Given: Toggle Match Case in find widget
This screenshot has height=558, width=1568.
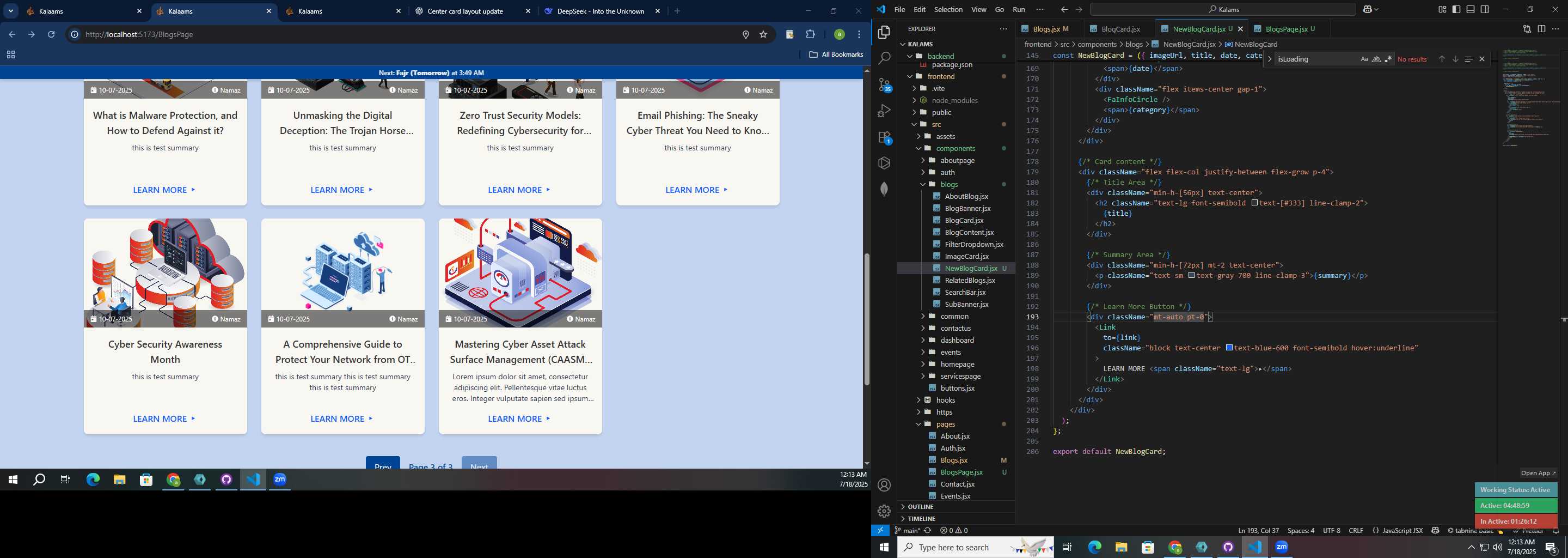Looking at the screenshot, I should pos(1364,59).
